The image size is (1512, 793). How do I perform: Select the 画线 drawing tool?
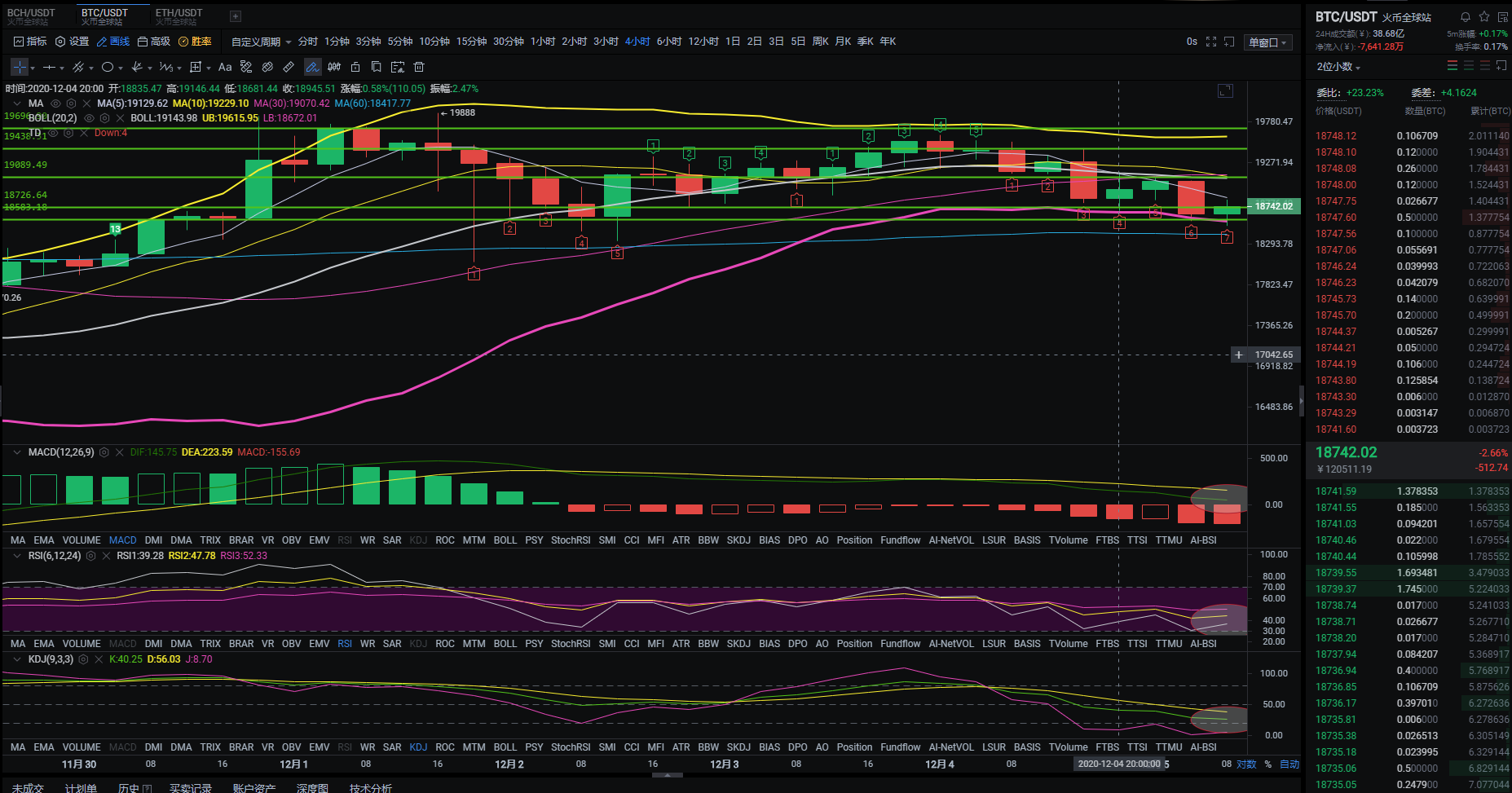[118, 41]
